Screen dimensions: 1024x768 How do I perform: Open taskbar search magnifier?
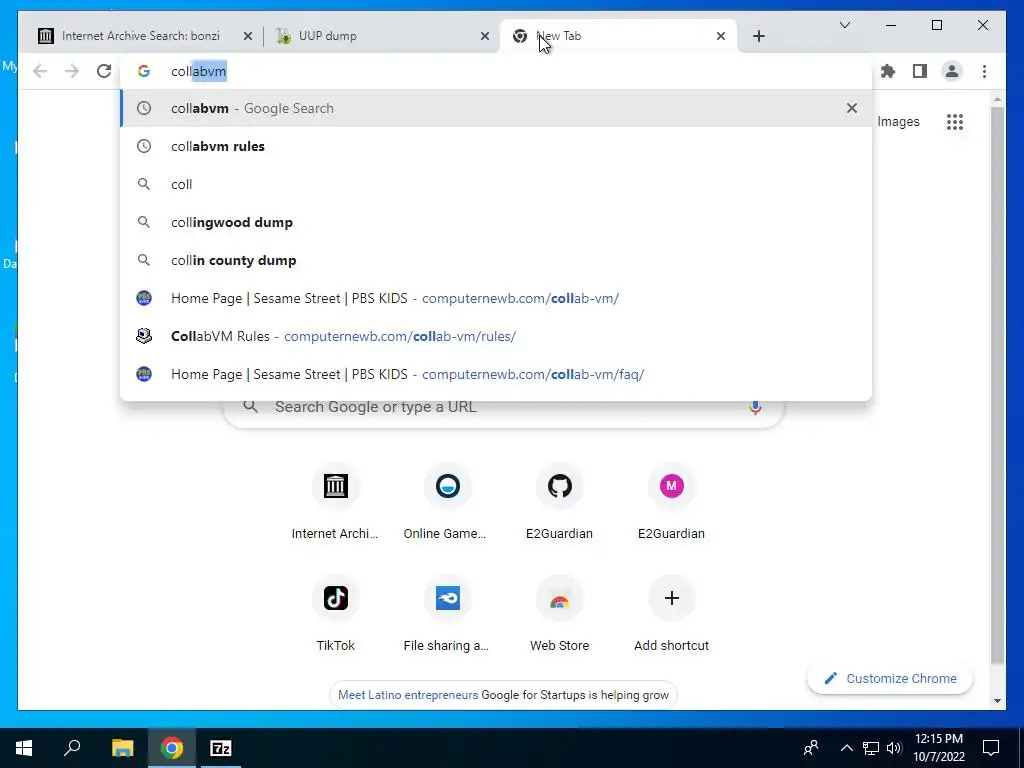pos(72,748)
